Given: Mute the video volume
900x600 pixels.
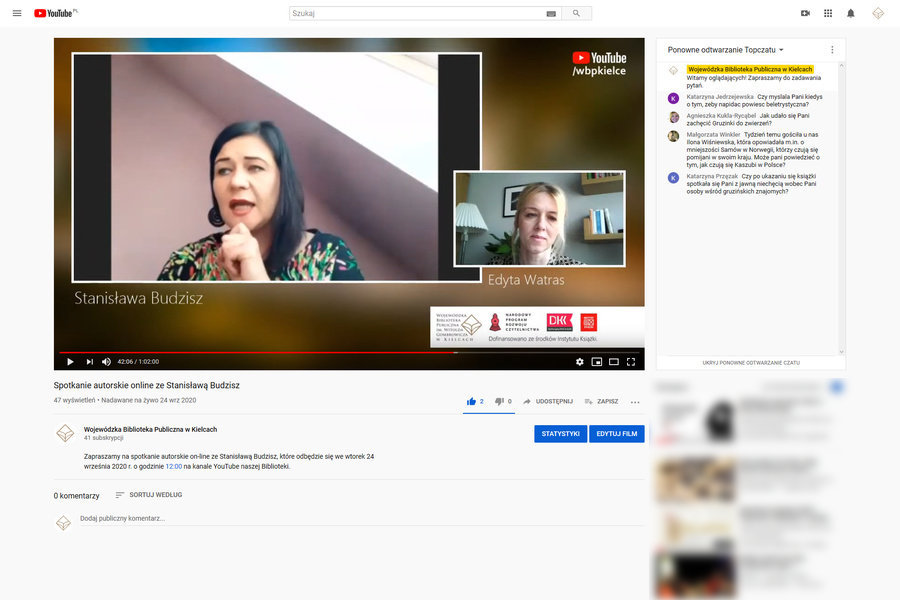Looking at the screenshot, I should (107, 361).
